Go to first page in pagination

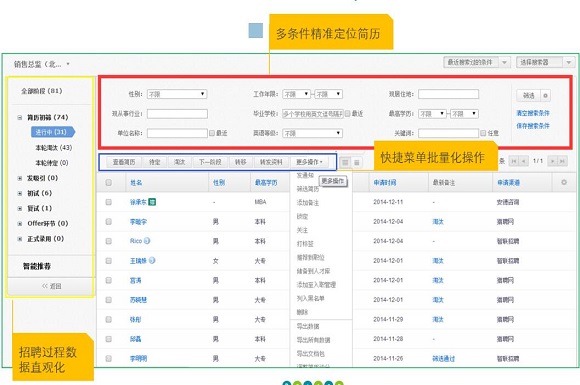pyautogui.click(x=514, y=161)
